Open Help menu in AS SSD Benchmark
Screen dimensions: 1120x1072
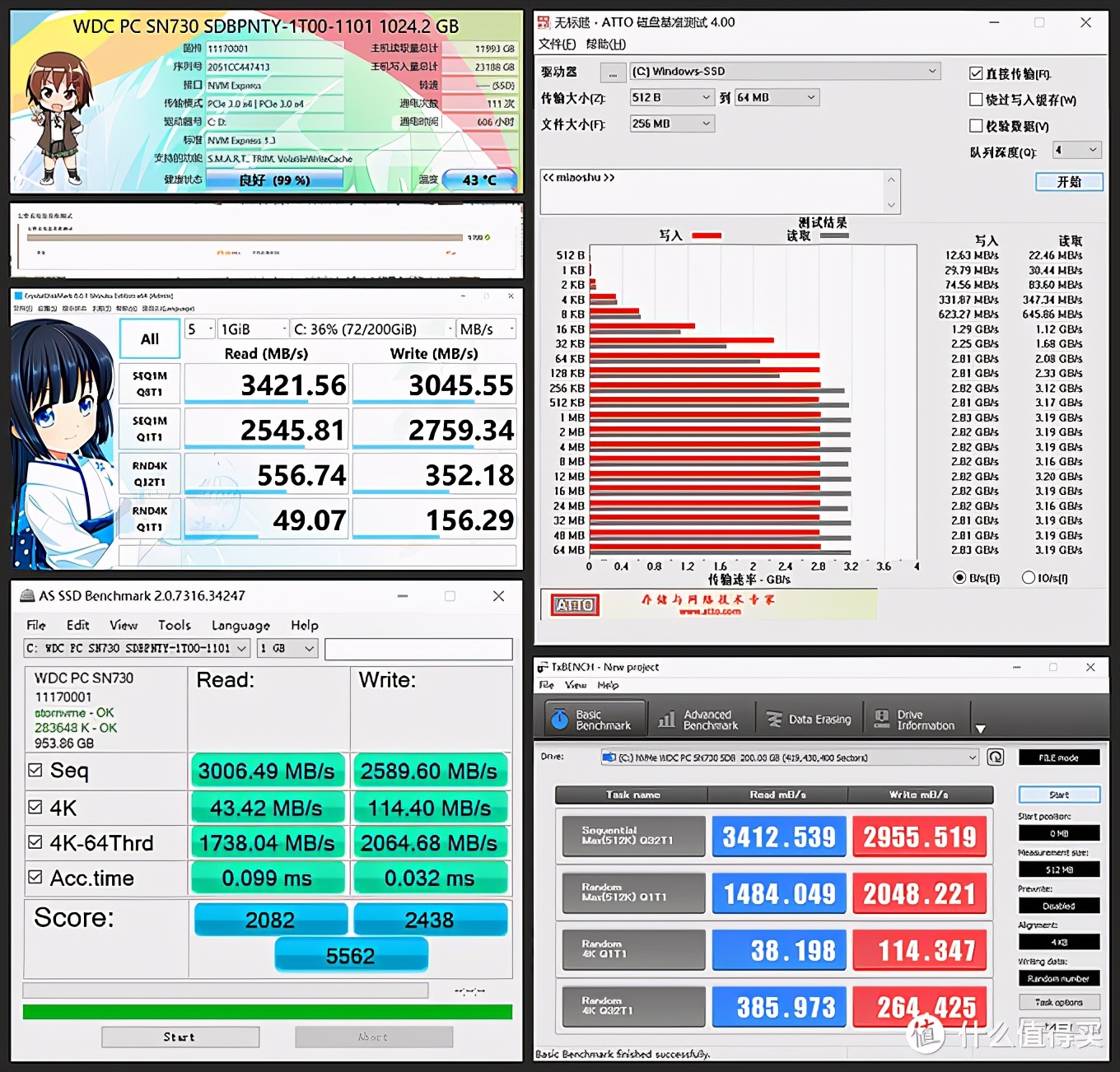(305, 626)
